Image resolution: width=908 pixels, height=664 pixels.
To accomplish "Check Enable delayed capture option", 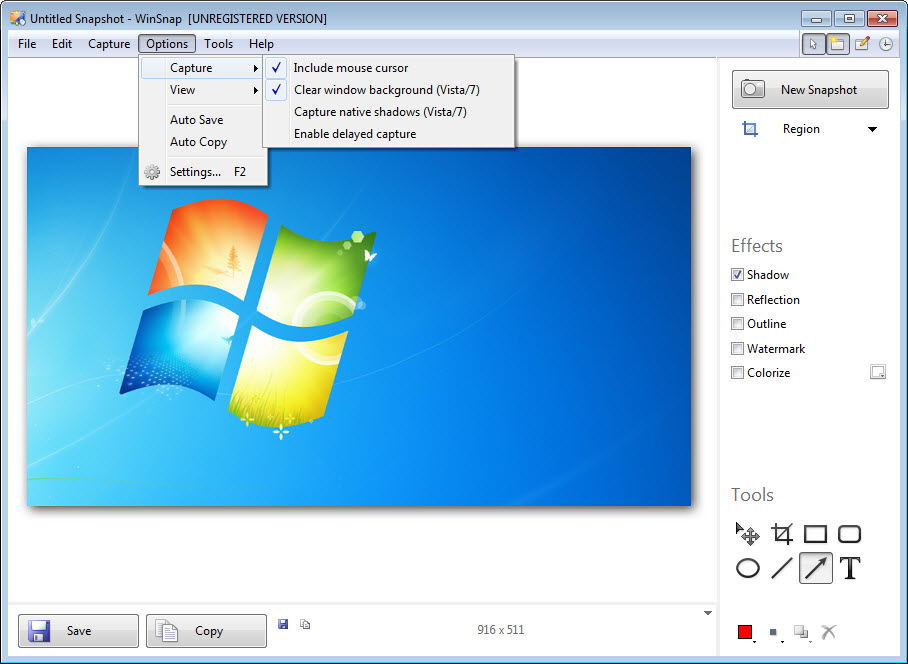I will (389, 134).
